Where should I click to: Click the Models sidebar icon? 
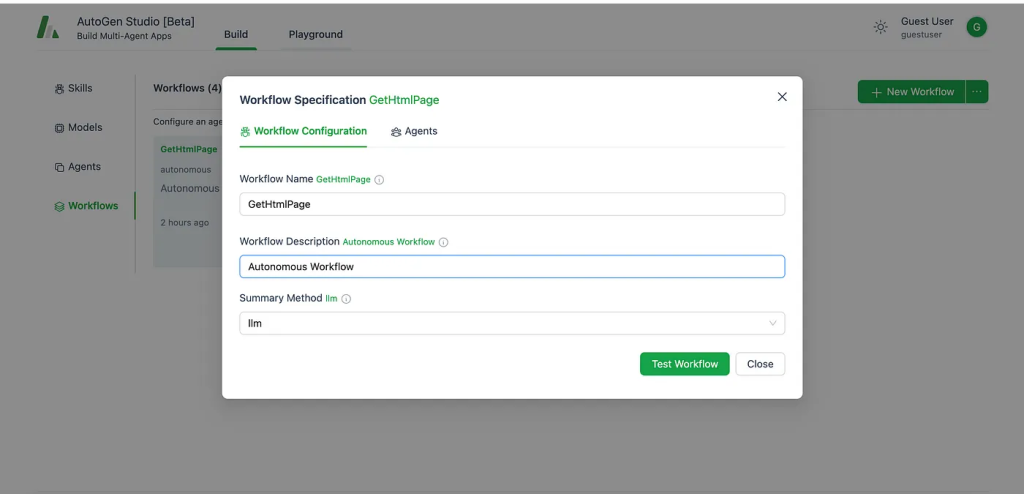pos(59,128)
